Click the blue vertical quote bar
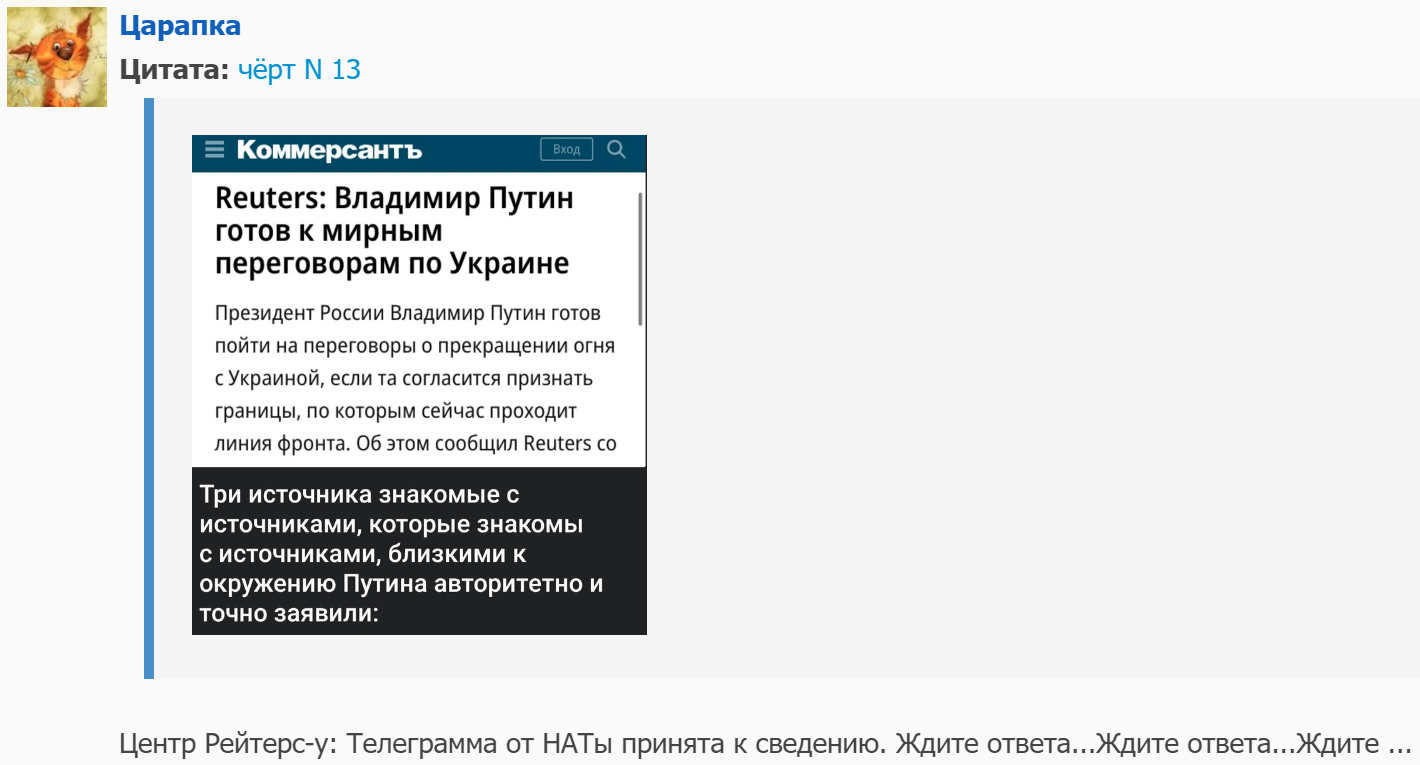This screenshot has width=1420, height=765. (x=149, y=388)
